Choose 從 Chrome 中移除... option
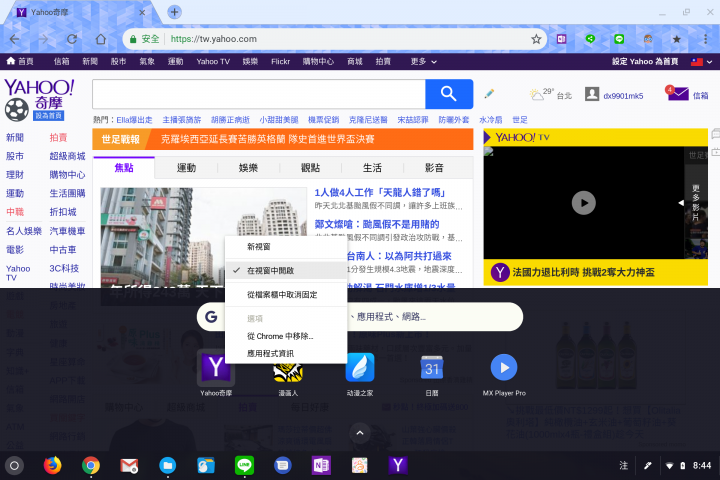 [x=286, y=336]
